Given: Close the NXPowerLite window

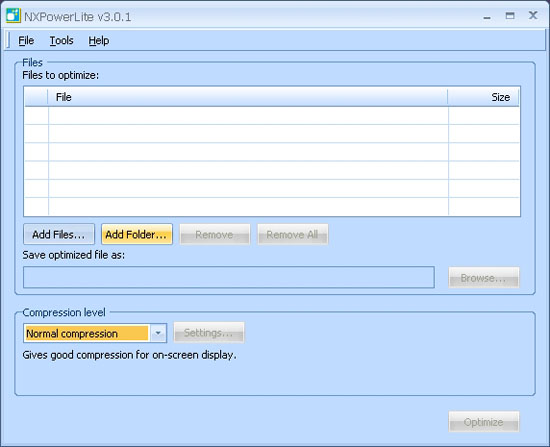Looking at the screenshot, I should coord(533,15).
